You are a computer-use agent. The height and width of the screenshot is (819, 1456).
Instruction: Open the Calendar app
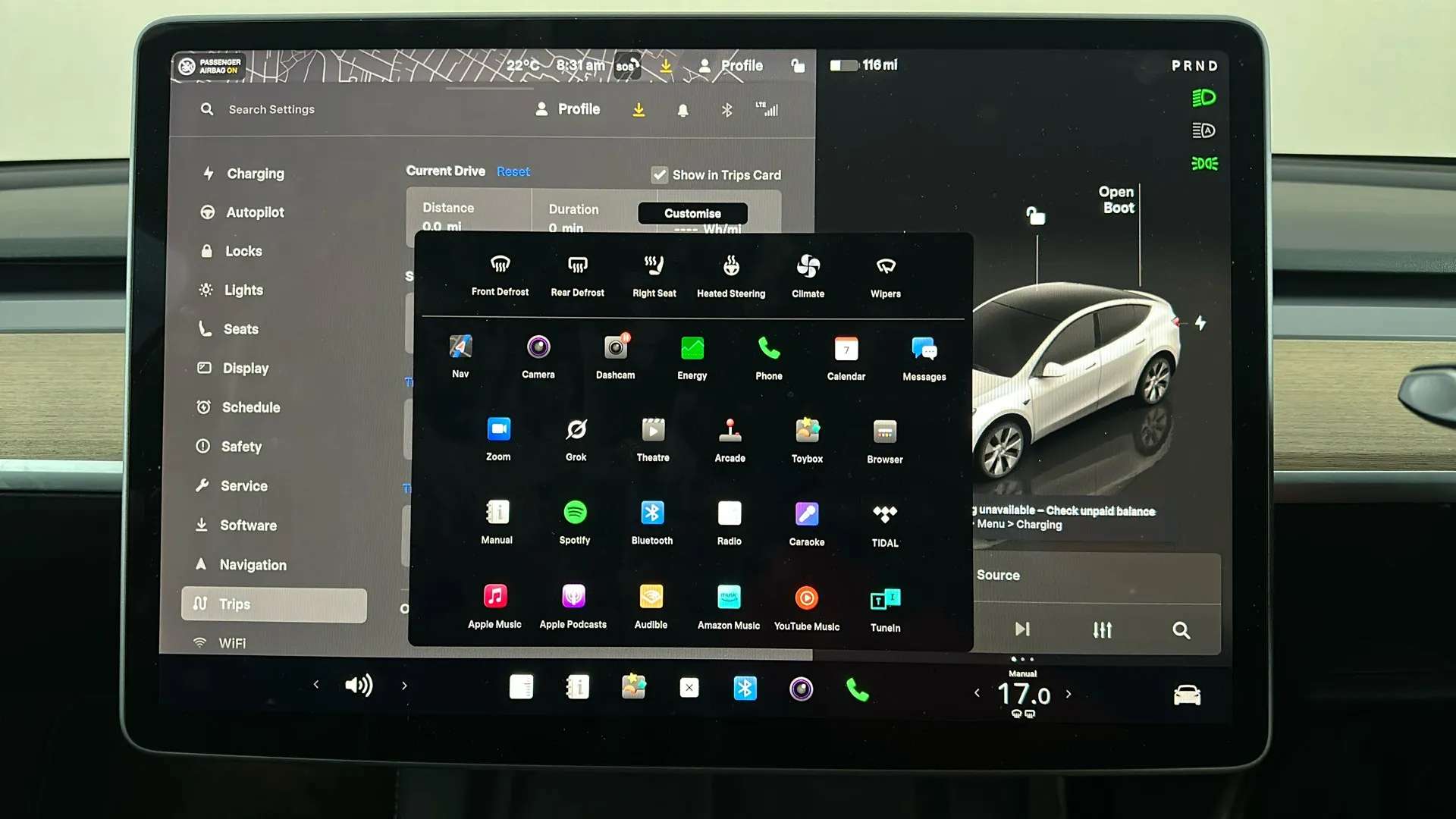[x=846, y=359]
